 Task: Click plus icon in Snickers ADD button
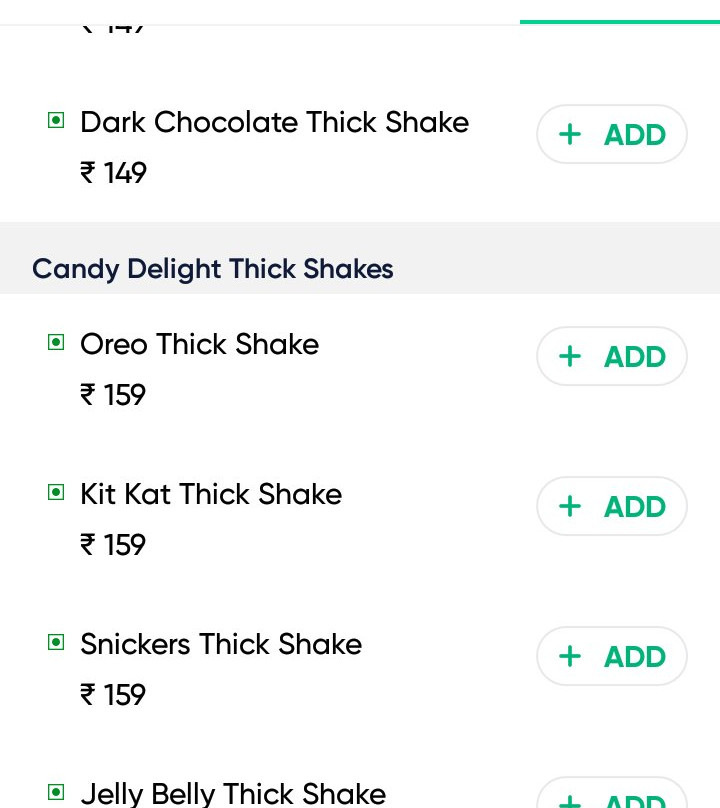click(570, 657)
